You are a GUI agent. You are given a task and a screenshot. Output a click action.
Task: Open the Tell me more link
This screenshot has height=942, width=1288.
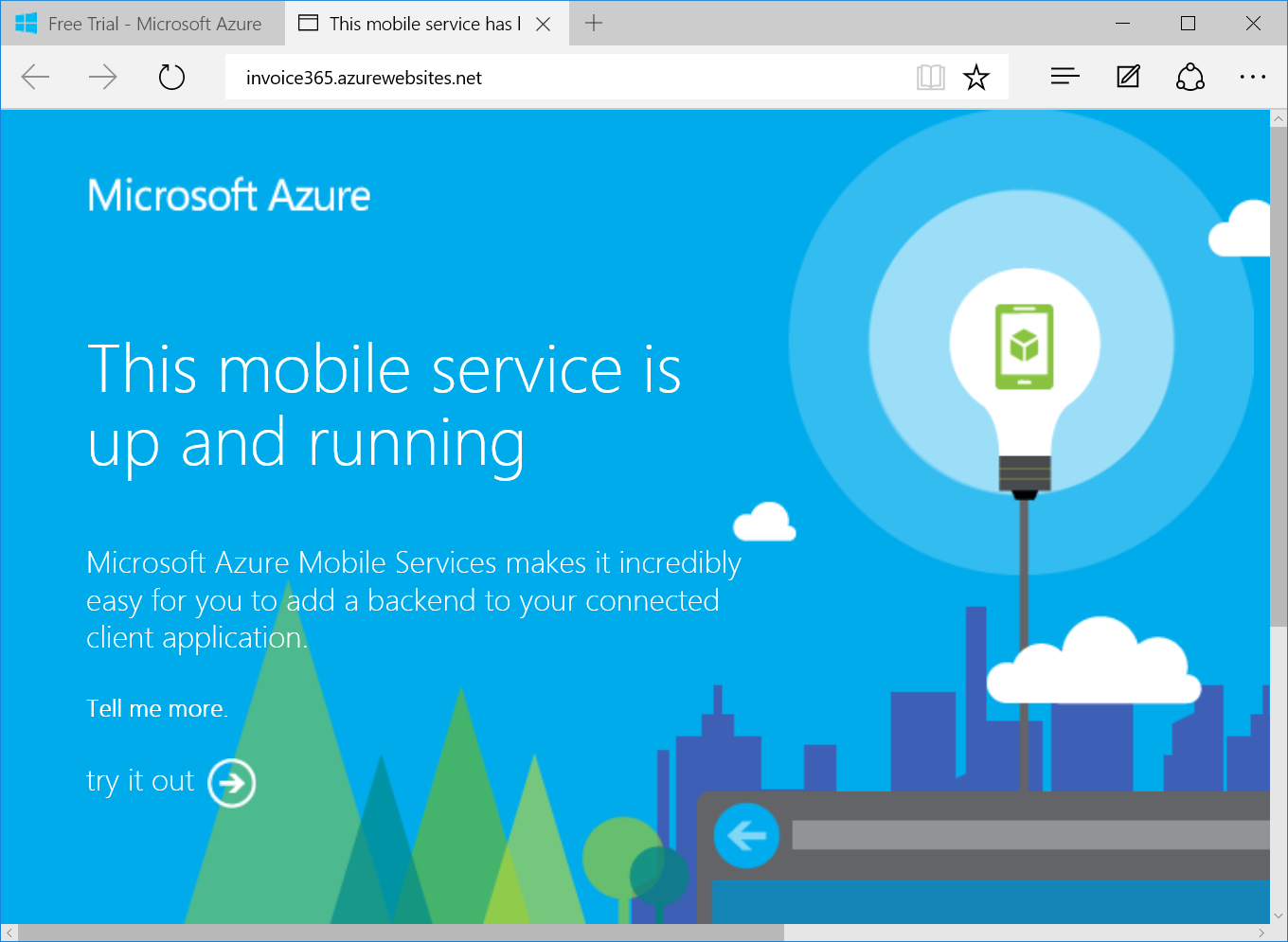[157, 708]
